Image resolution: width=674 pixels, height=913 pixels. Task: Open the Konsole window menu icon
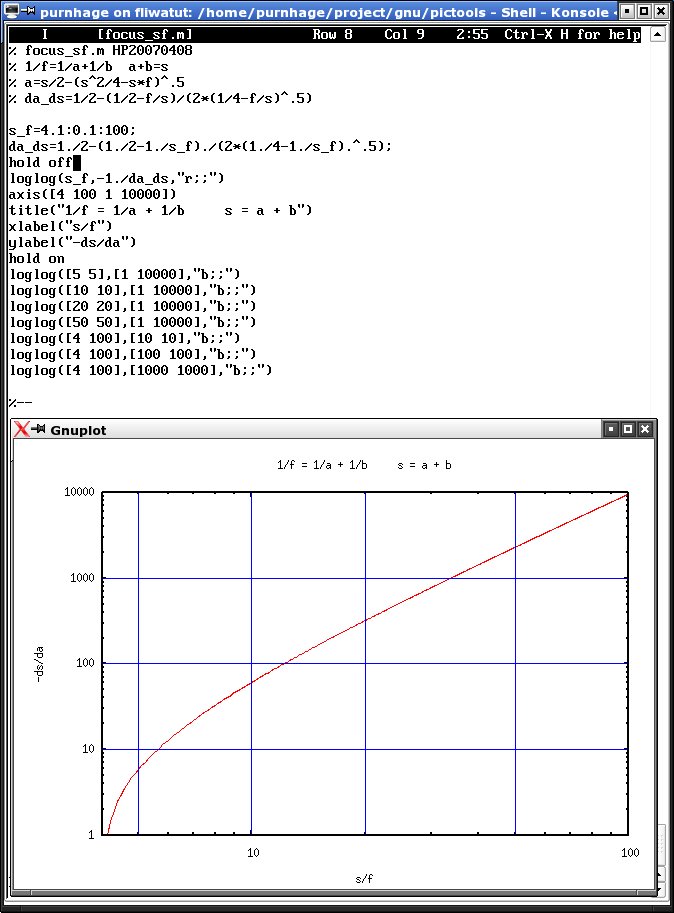tap(11, 10)
